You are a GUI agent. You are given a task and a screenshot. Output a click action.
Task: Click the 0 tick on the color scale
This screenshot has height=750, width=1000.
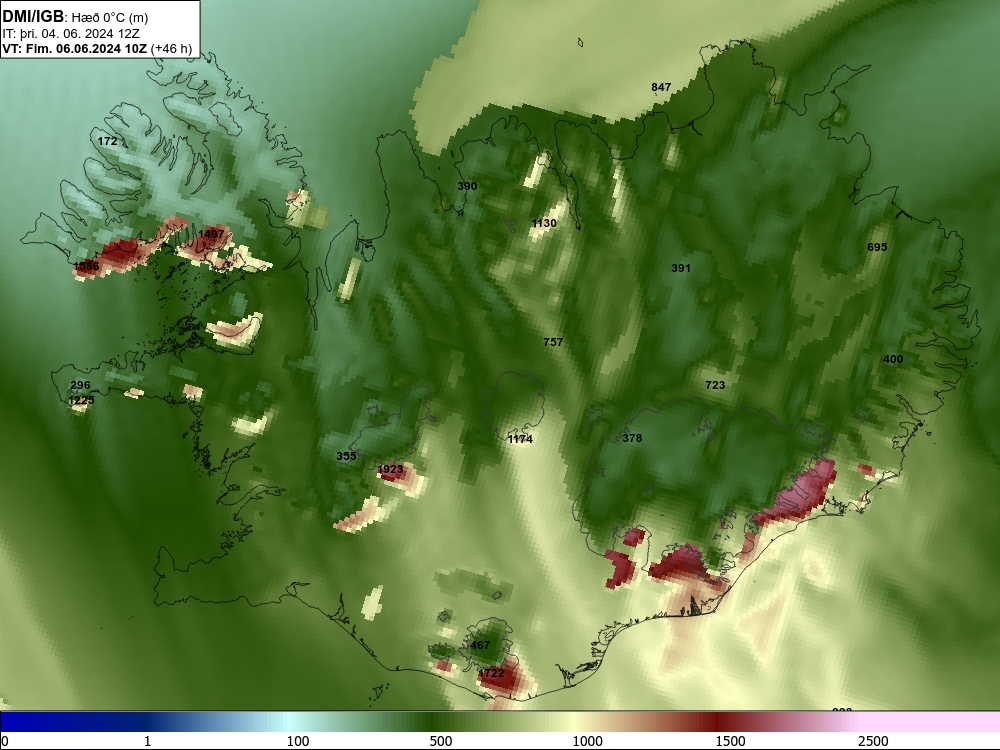tap(5, 741)
